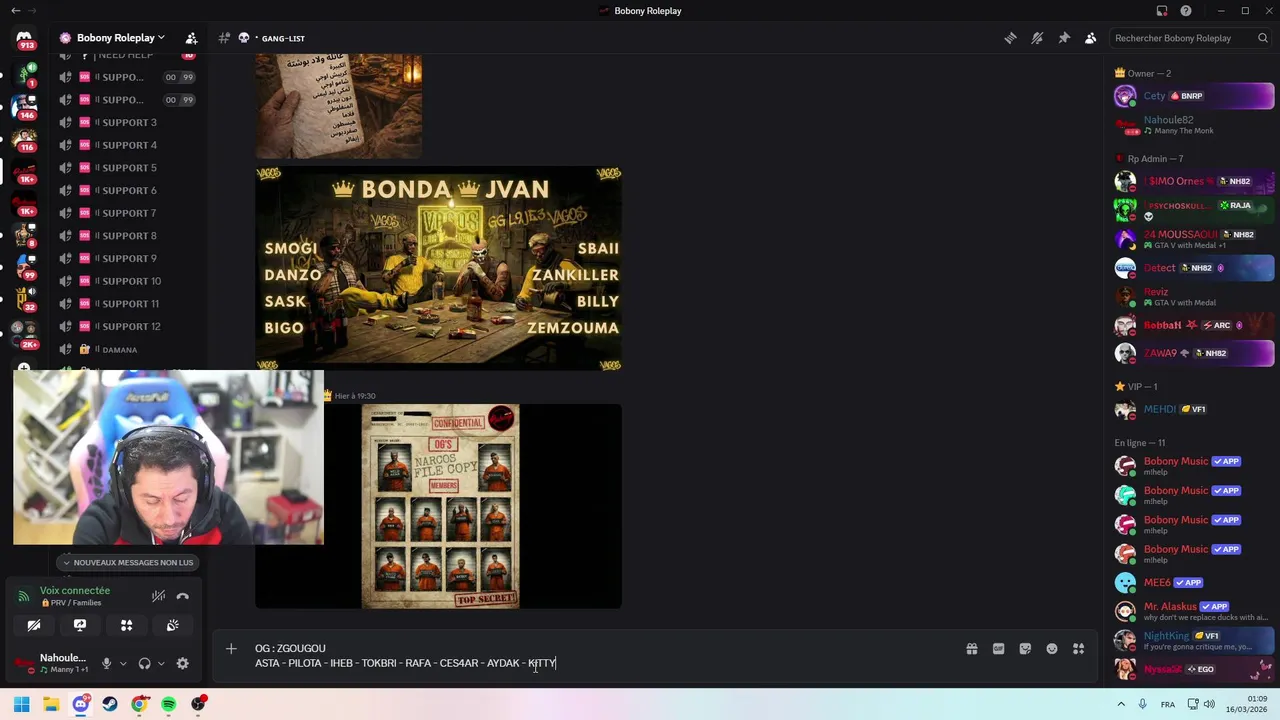Open Discord direct messages home icon

[x=24, y=38]
